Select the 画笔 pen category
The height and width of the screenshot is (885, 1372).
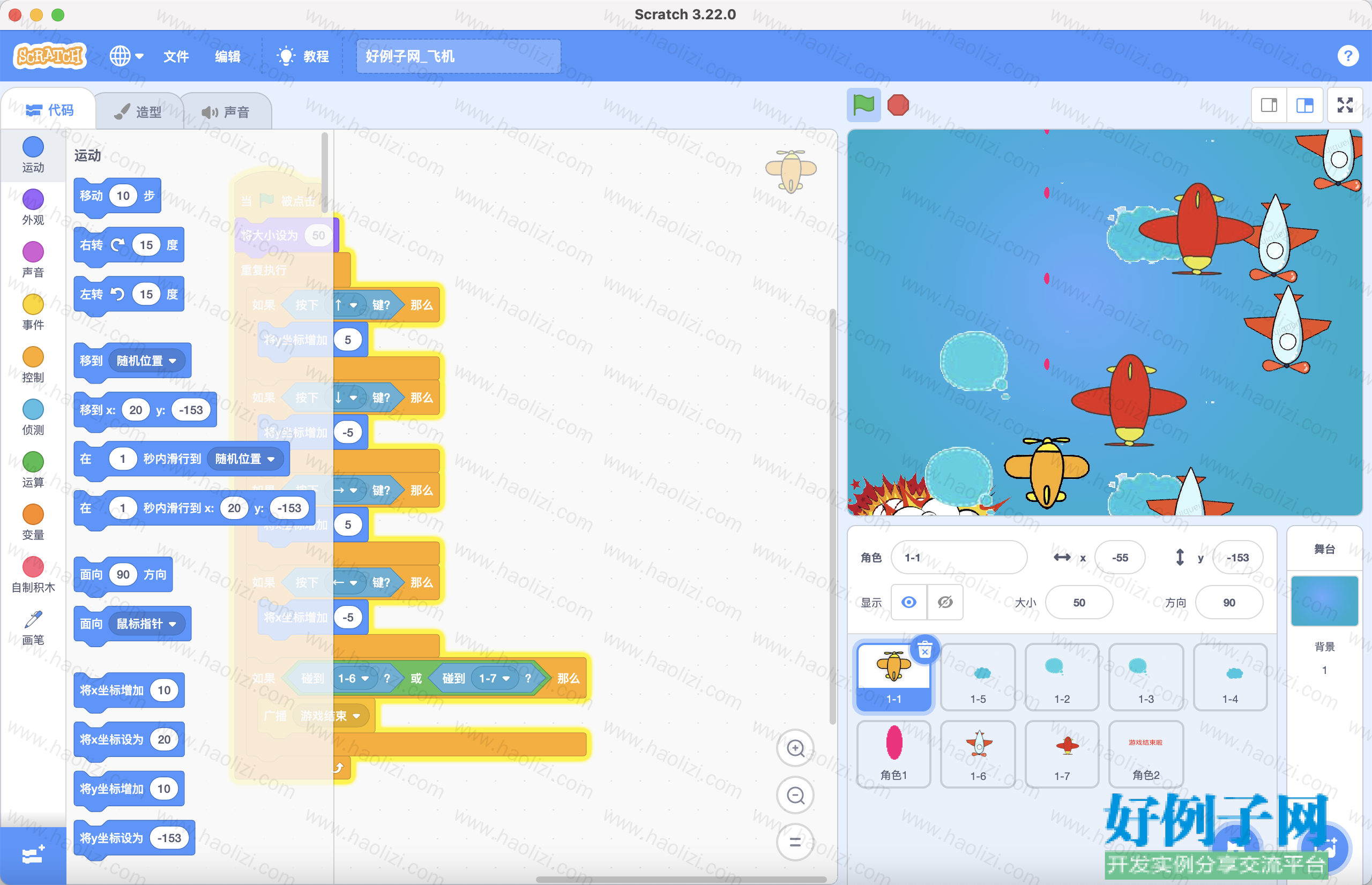[x=33, y=627]
